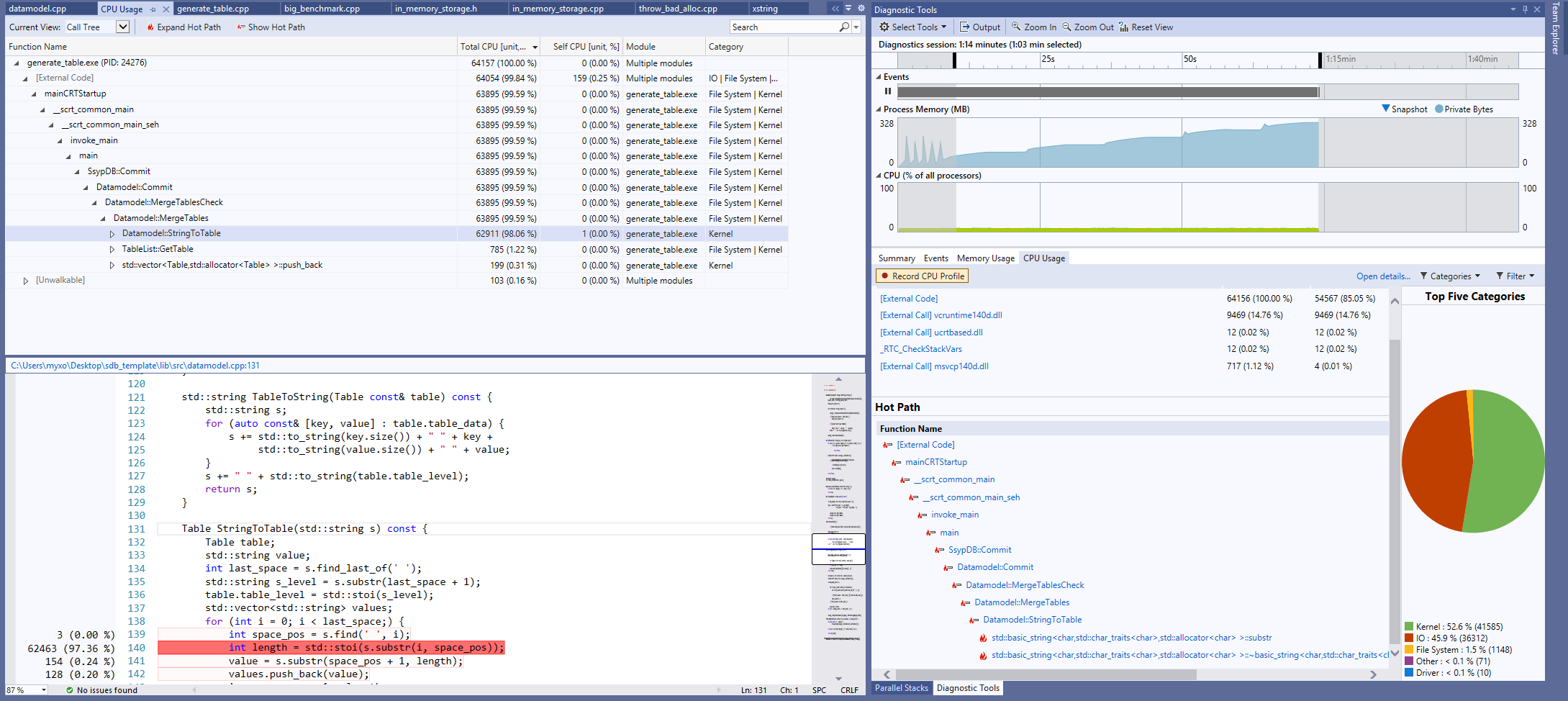Screen dimensions: 1568x701
Task: Click Select Tools gear dropdown
Action: (x=912, y=27)
